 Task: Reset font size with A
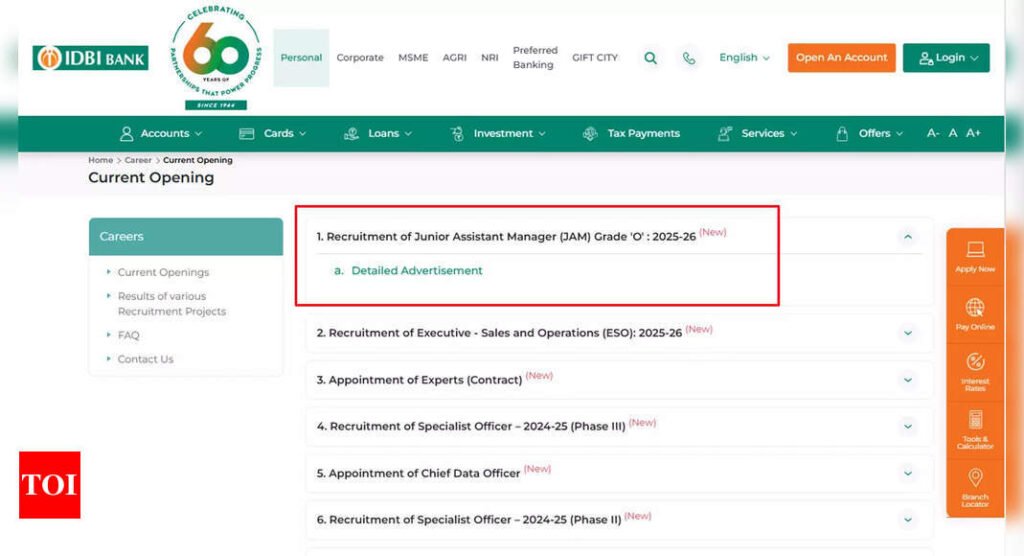click(953, 133)
